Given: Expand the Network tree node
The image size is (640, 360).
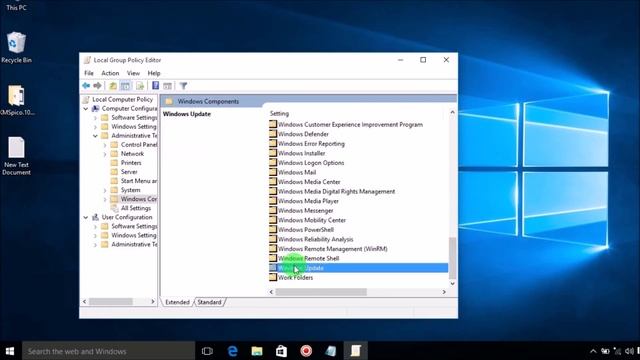Looking at the screenshot, I should [x=105, y=154].
